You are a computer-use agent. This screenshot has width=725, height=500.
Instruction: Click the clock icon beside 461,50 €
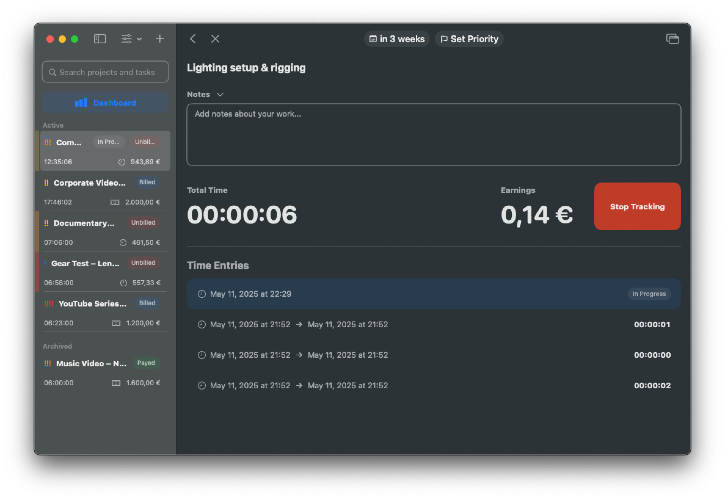point(123,242)
